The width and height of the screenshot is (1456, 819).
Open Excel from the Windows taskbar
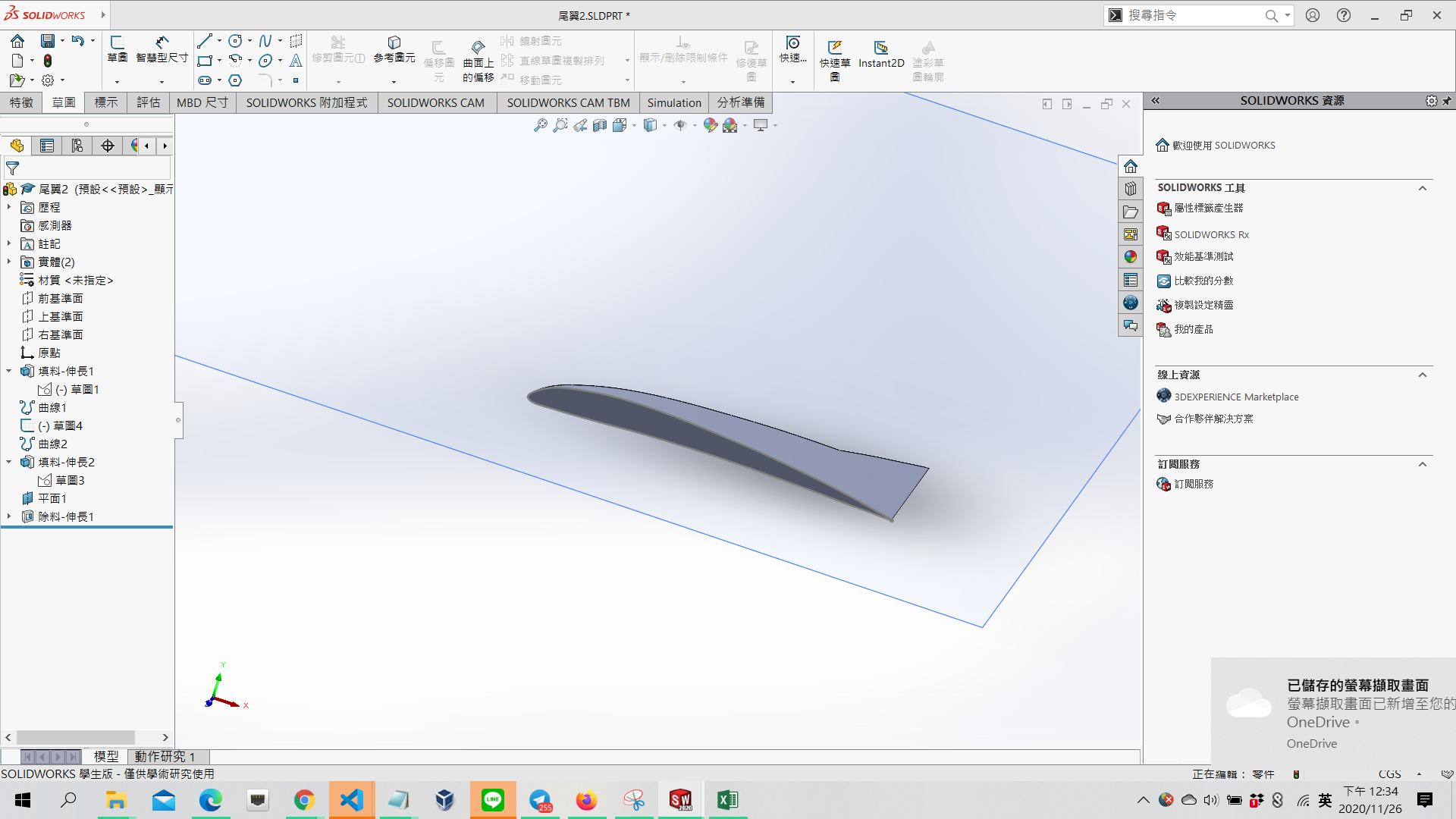point(727,800)
